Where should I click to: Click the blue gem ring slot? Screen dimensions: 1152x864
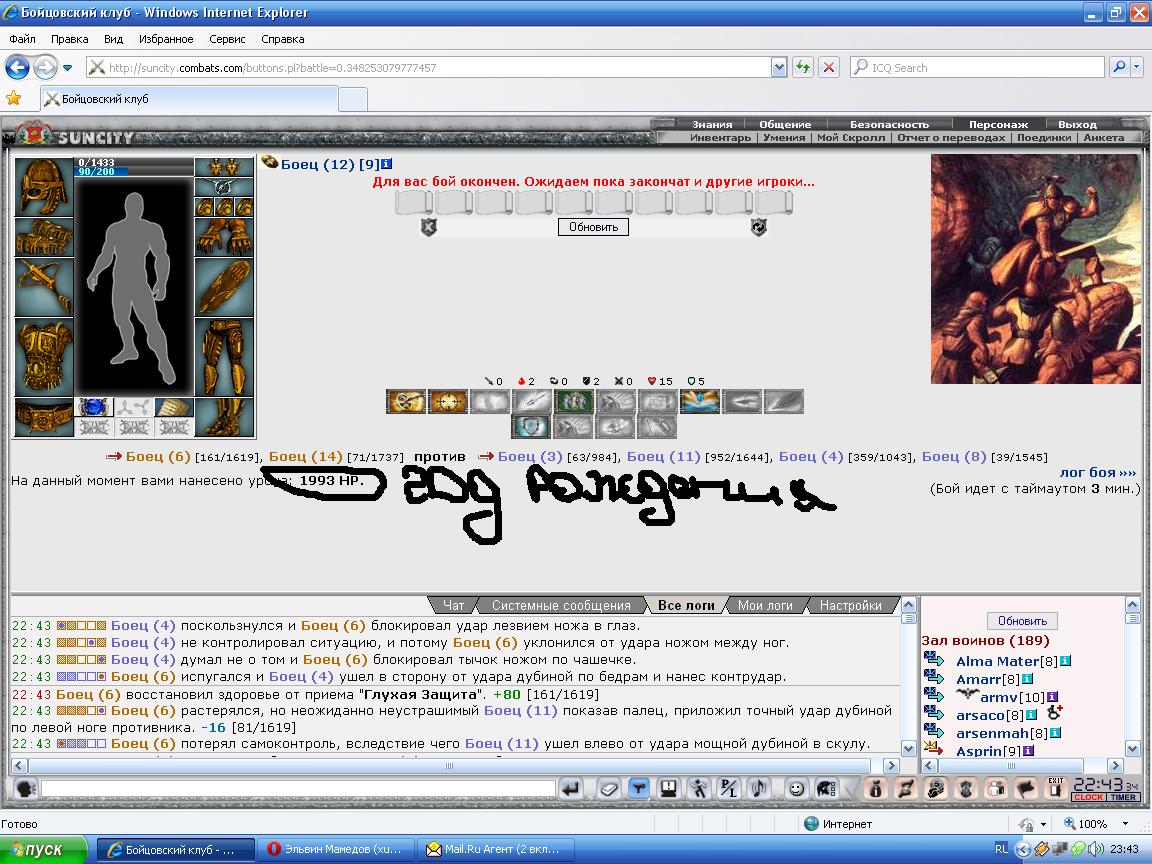coord(93,407)
